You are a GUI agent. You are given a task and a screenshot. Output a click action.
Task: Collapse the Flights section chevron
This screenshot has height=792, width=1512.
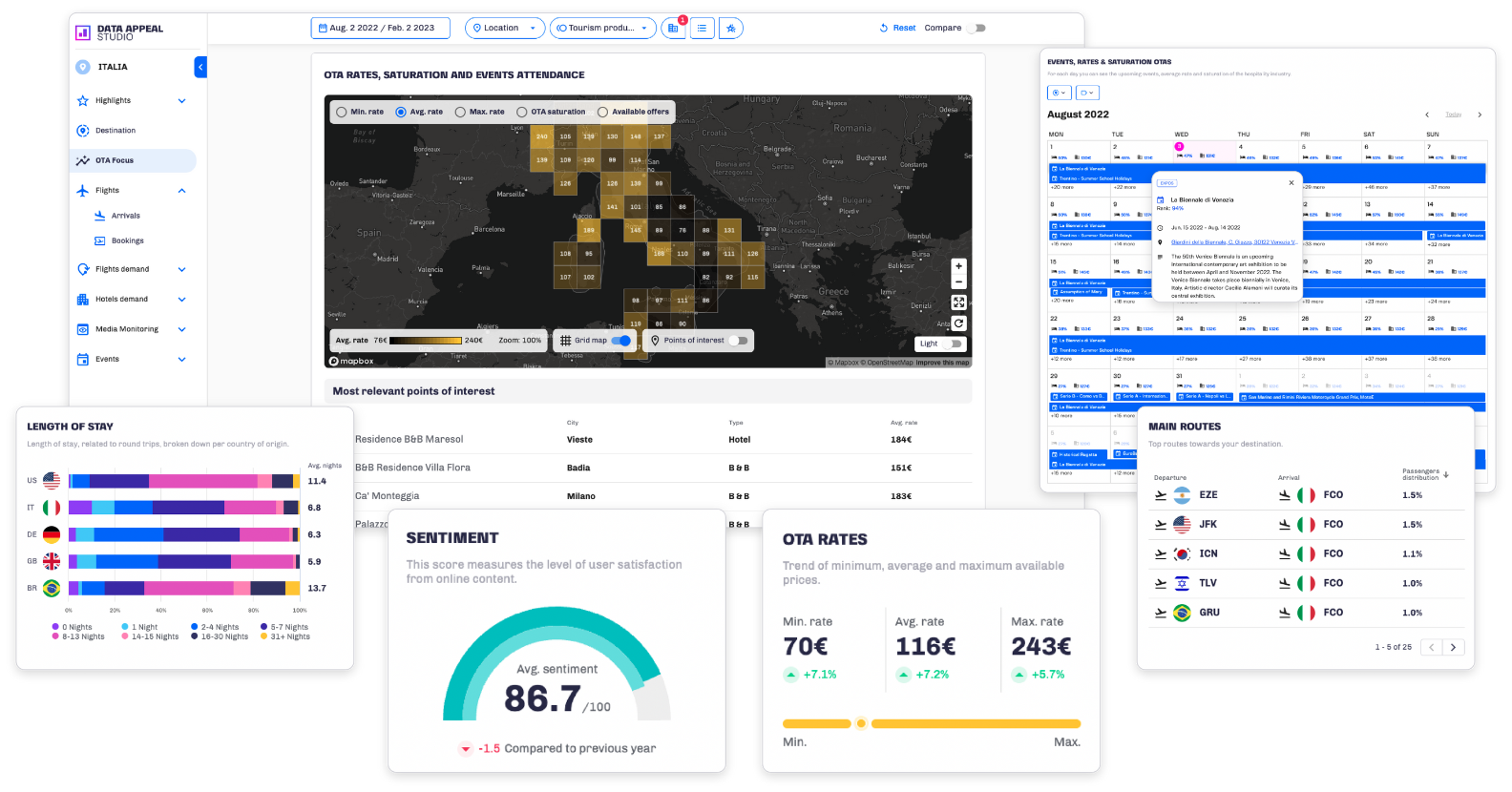pos(181,191)
